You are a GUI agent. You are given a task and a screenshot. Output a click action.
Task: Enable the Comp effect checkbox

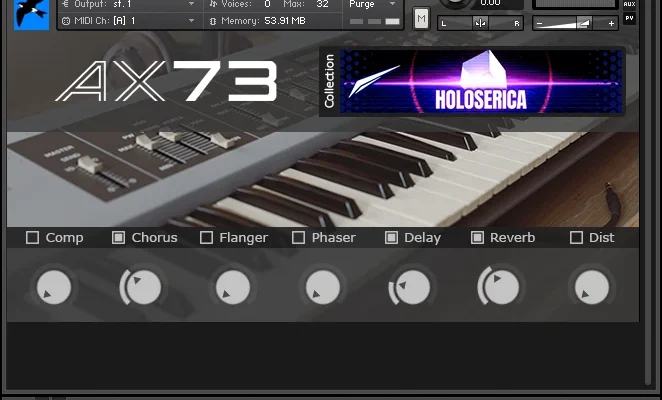pos(33,238)
